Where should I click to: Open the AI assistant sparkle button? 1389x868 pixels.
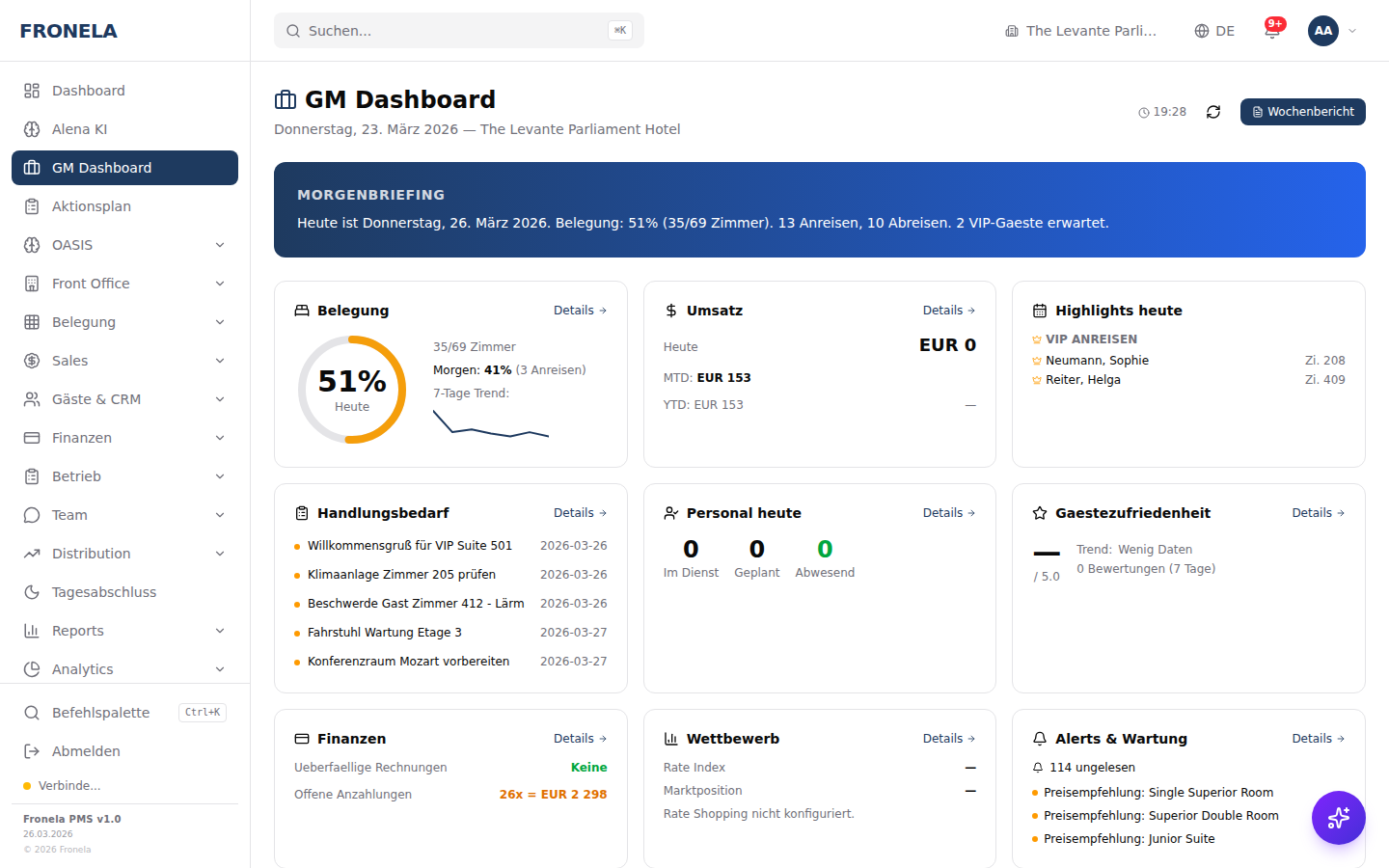pyautogui.click(x=1338, y=817)
